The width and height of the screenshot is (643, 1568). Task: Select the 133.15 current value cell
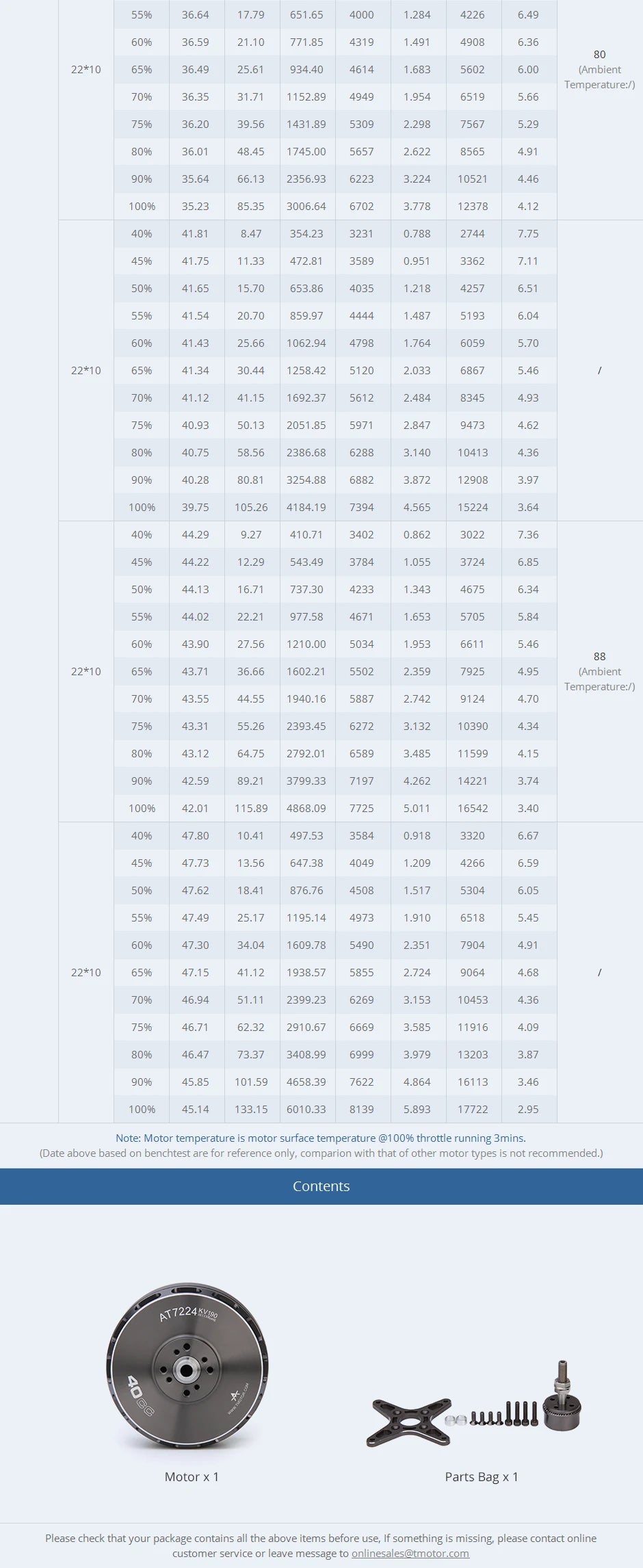[251, 1109]
